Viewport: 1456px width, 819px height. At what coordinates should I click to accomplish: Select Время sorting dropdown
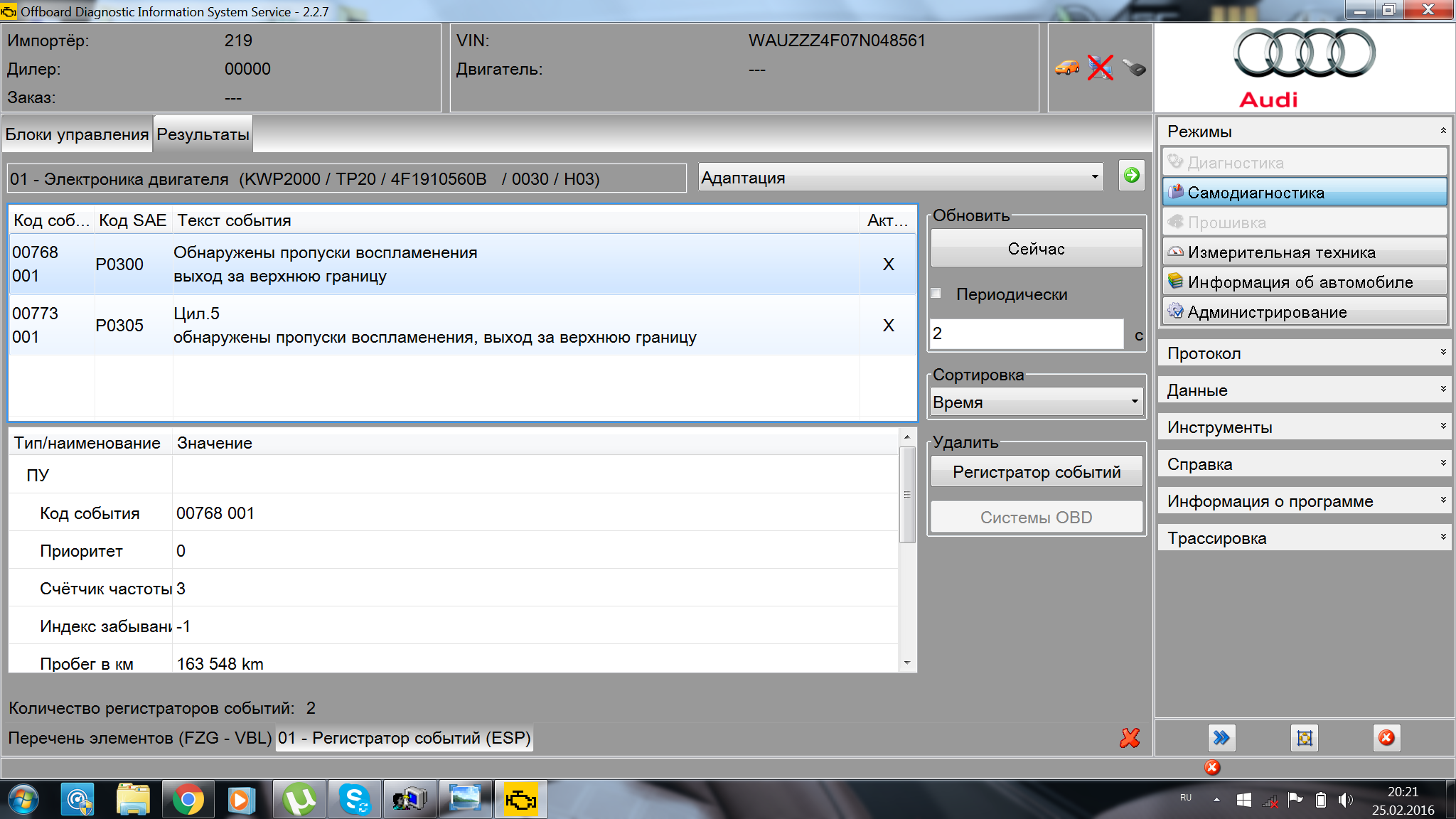(1034, 402)
